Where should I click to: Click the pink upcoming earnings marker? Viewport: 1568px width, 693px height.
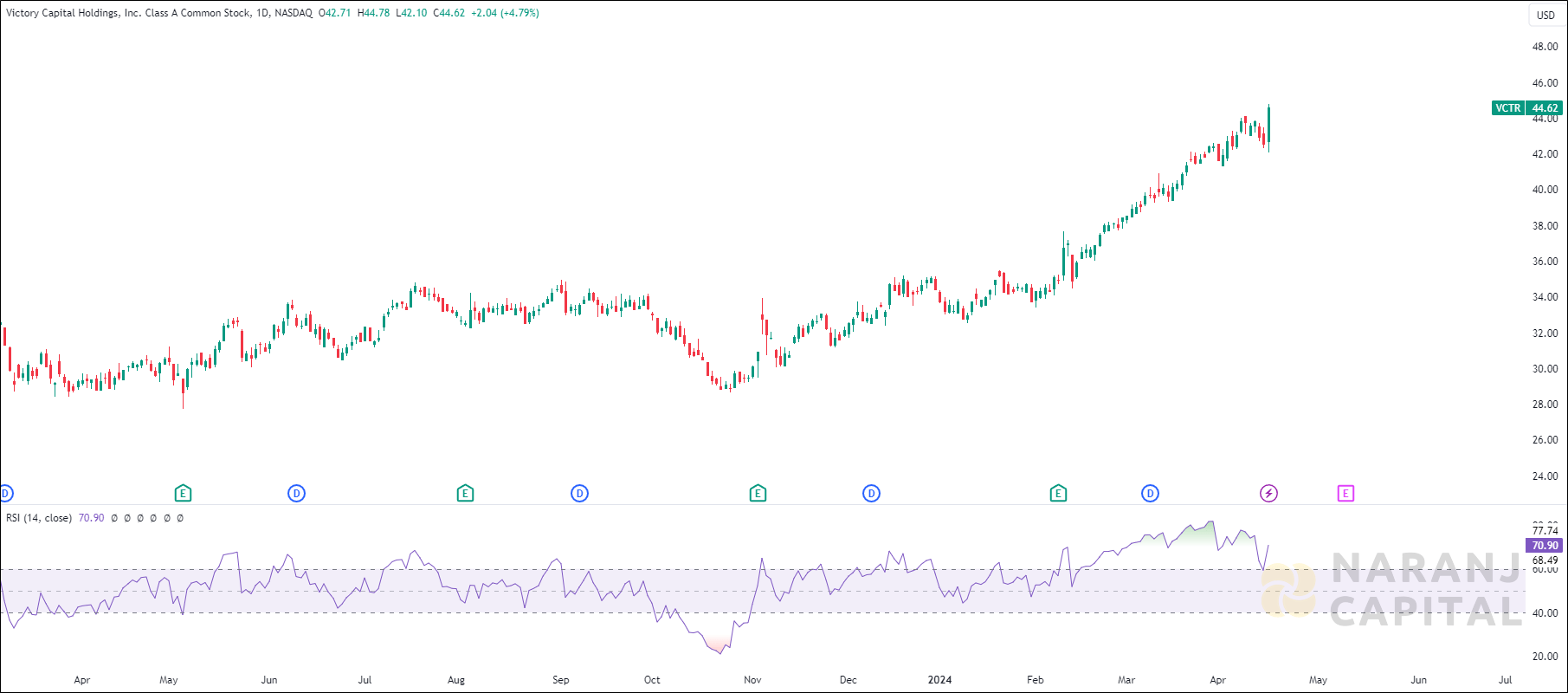point(1345,494)
